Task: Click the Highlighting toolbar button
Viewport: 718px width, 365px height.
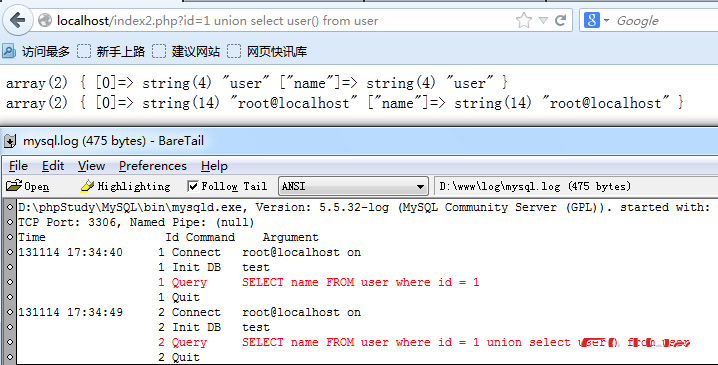Action: [x=125, y=186]
